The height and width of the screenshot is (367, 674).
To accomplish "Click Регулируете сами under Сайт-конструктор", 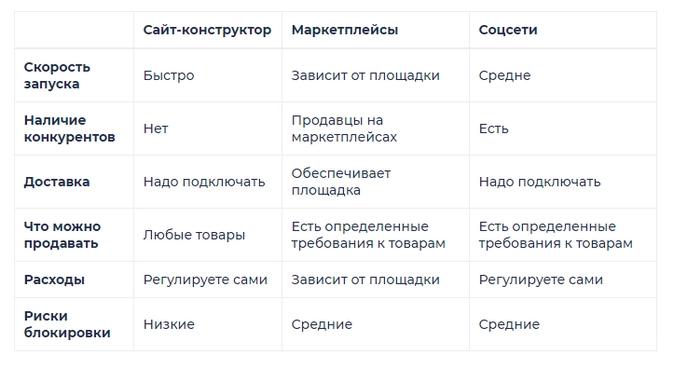I will click(205, 280).
